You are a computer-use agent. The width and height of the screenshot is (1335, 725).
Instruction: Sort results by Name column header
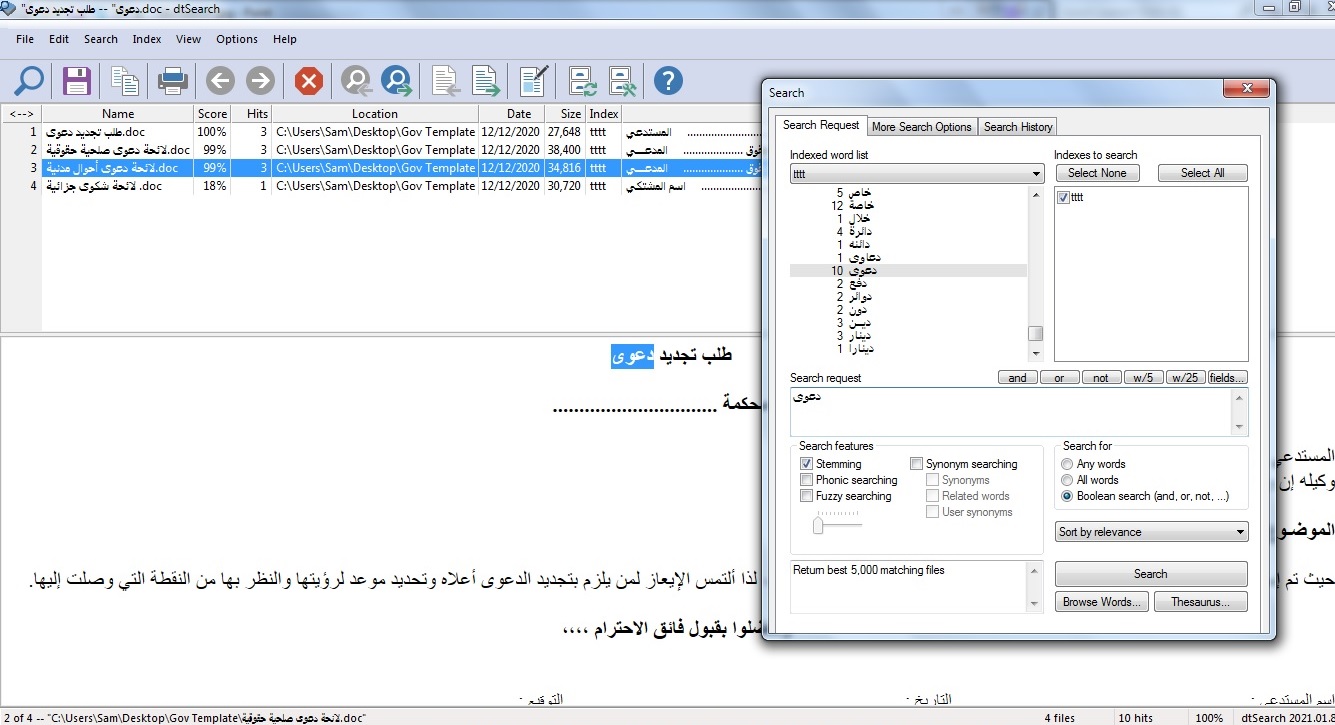coord(118,114)
